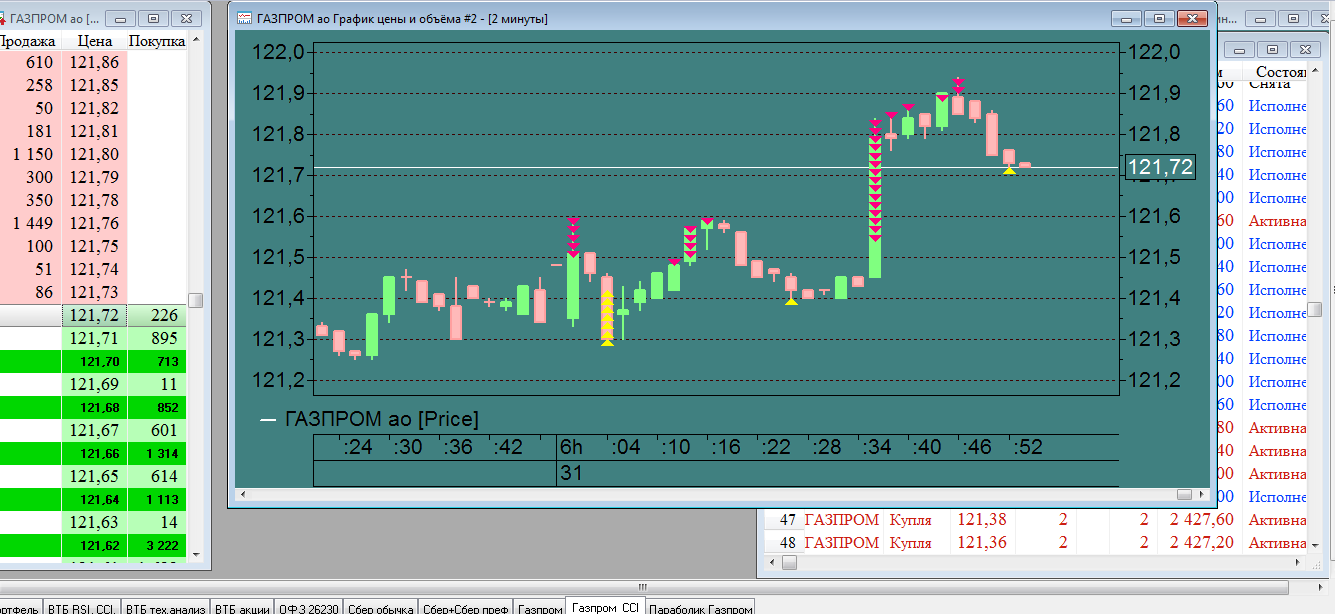Viewport: 1335px width, 614px height.
Task: Click sell volume 1 449 in order book
Action: (x=32, y=223)
